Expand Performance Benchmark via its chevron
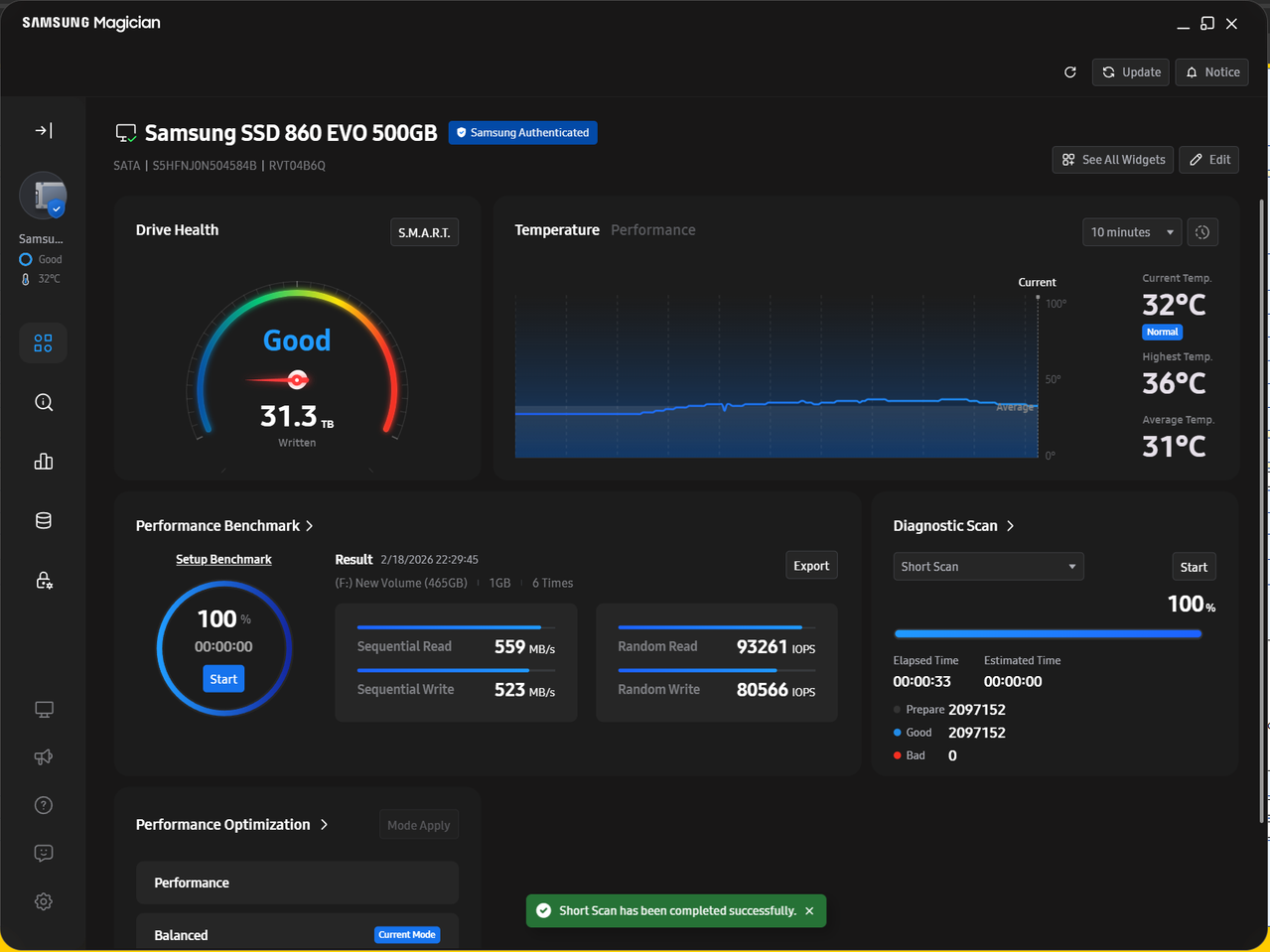 tap(310, 526)
